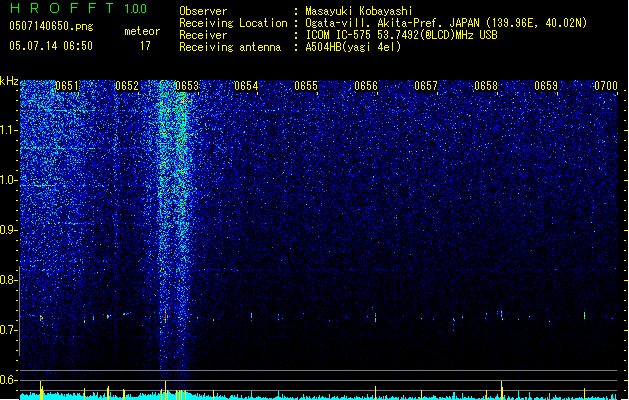Click the 0654 time marker
Image resolution: width=629 pixels, height=400 pixels.
click(246, 86)
